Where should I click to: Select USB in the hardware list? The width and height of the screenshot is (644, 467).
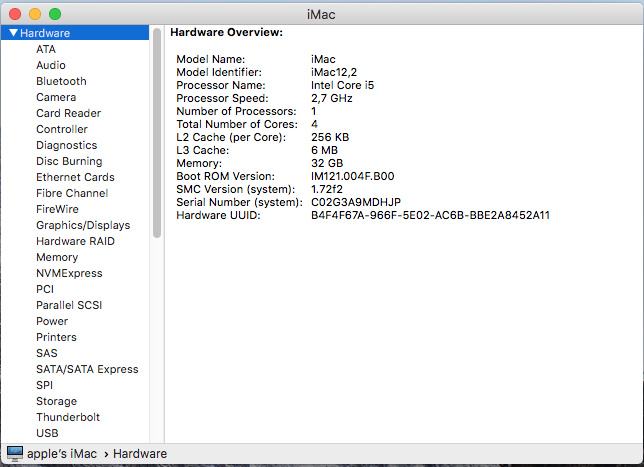tap(47, 433)
